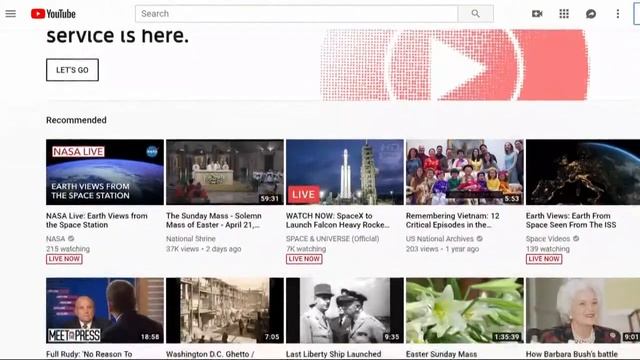The image size is (640, 360).
Task: Click title 'The Sunday Mass - Solemn Mass of Easter'
Action: tap(214, 220)
